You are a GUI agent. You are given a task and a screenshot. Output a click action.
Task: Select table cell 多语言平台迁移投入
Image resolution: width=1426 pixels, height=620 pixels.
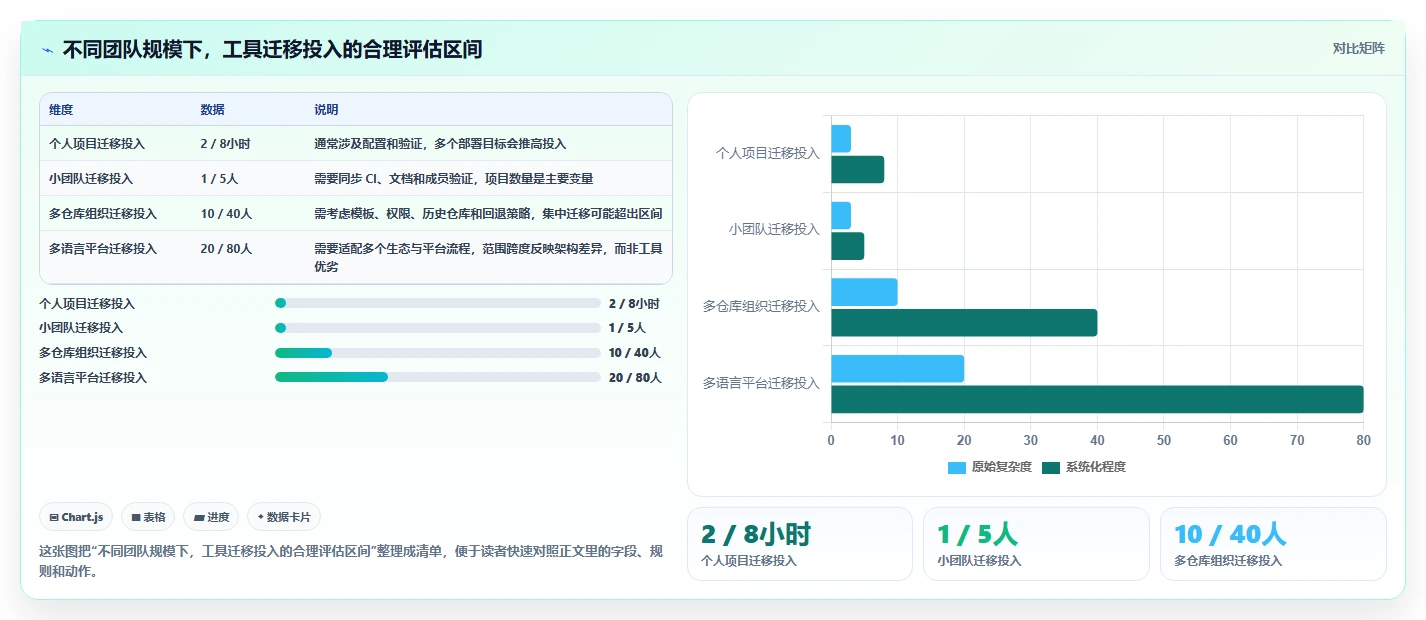(103, 249)
